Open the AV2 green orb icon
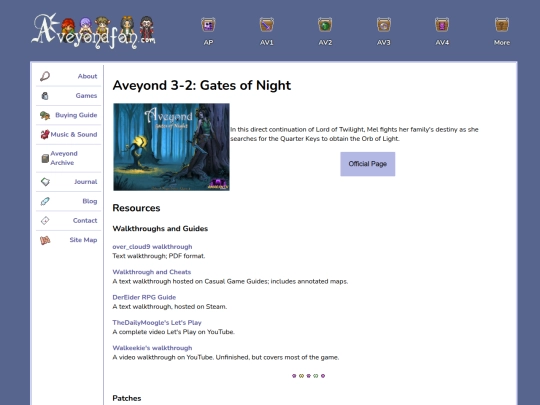 (325, 25)
